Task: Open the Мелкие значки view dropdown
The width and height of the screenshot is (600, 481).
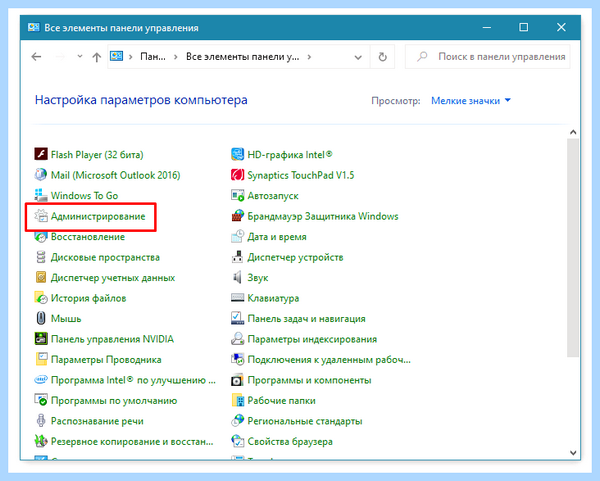Action: tap(471, 101)
